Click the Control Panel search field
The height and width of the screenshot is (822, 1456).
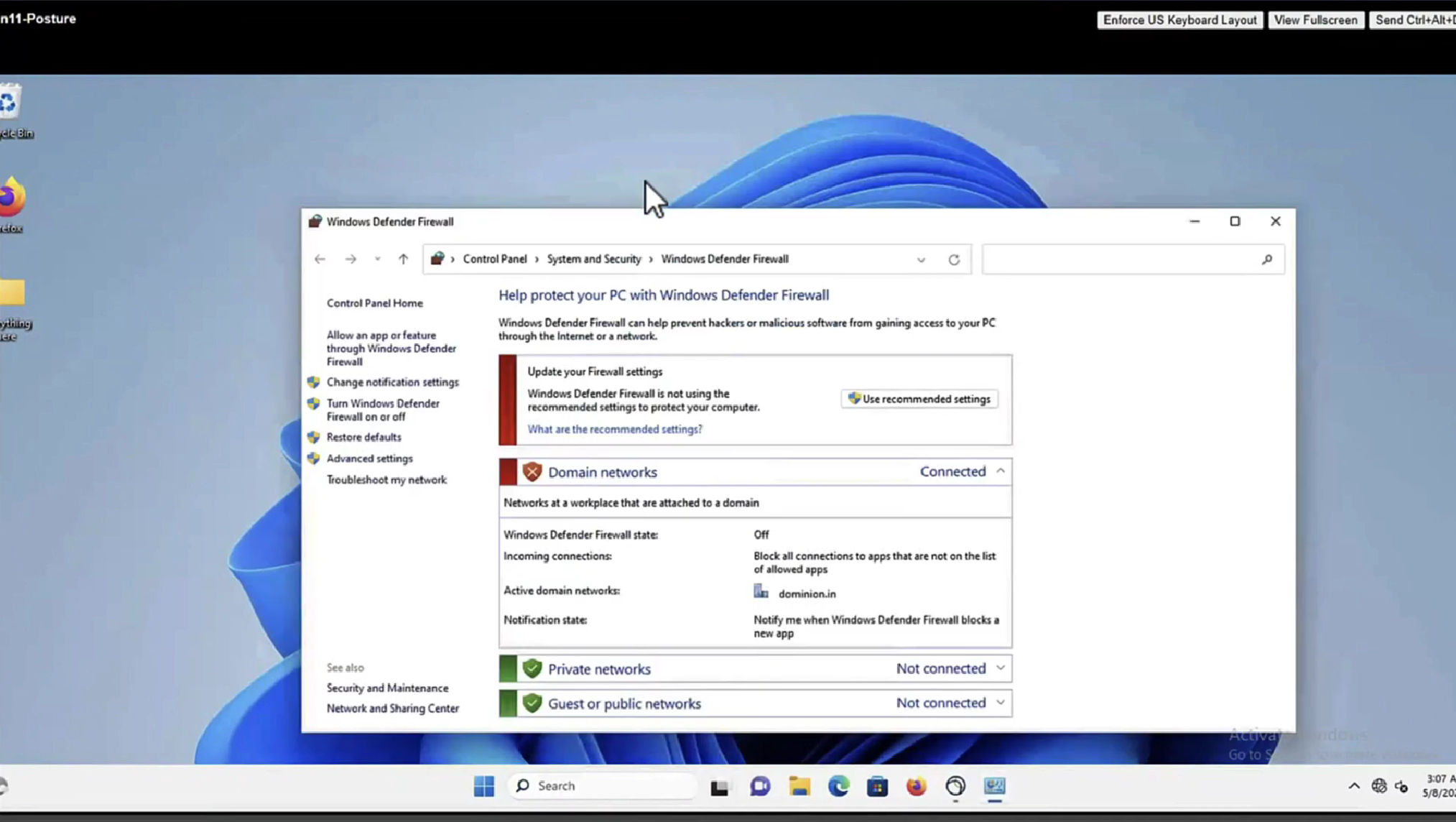coord(1121,259)
